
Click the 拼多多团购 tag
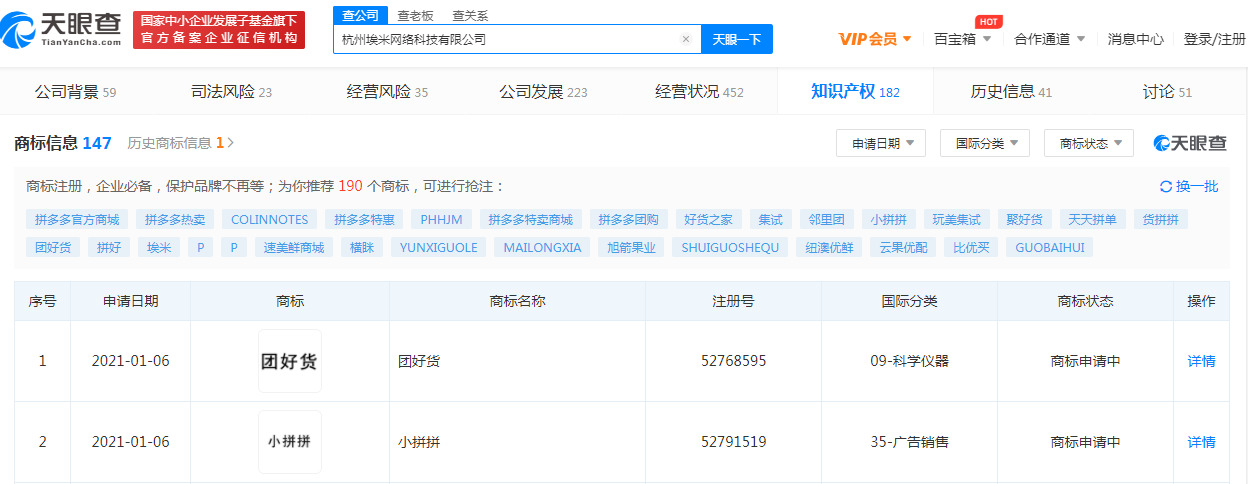(x=630, y=219)
